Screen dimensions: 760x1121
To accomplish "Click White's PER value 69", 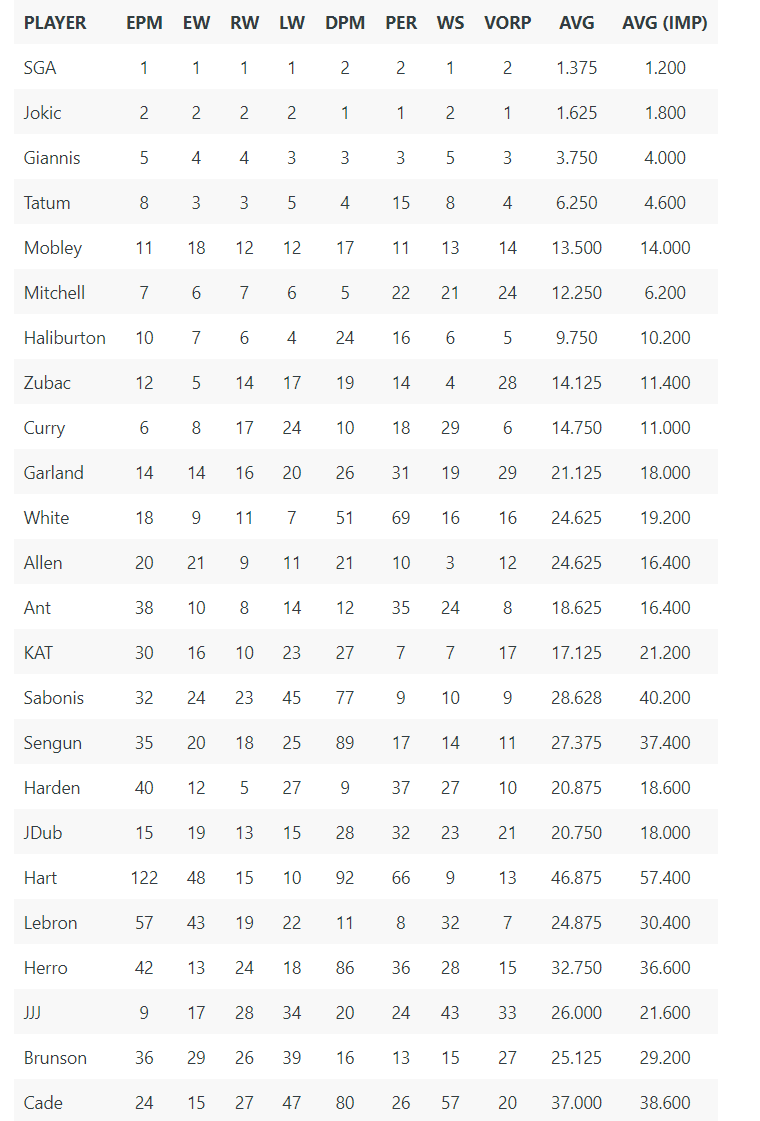I will (401, 518).
